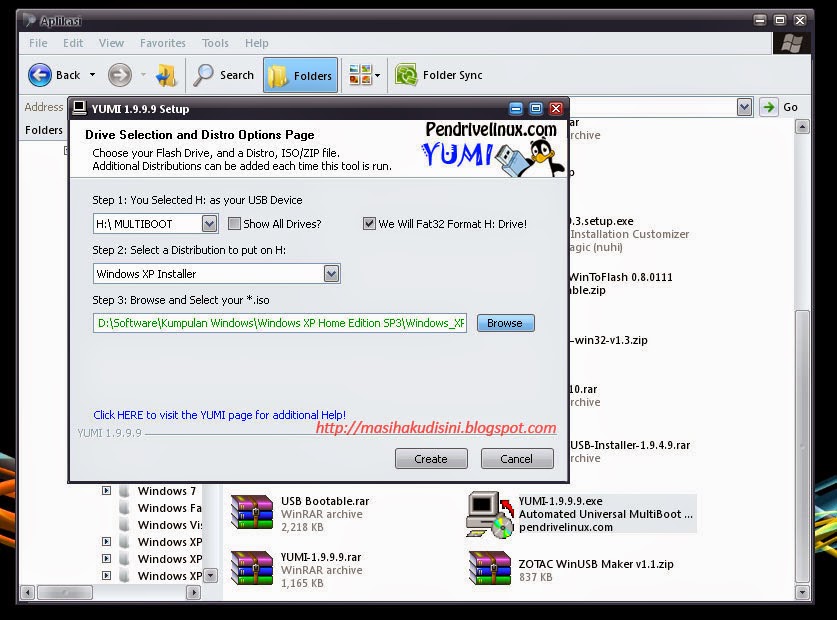Viewport: 837px width, 620px height.
Task: Maximize the YUMI Setup dialog
Action: [536, 109]
